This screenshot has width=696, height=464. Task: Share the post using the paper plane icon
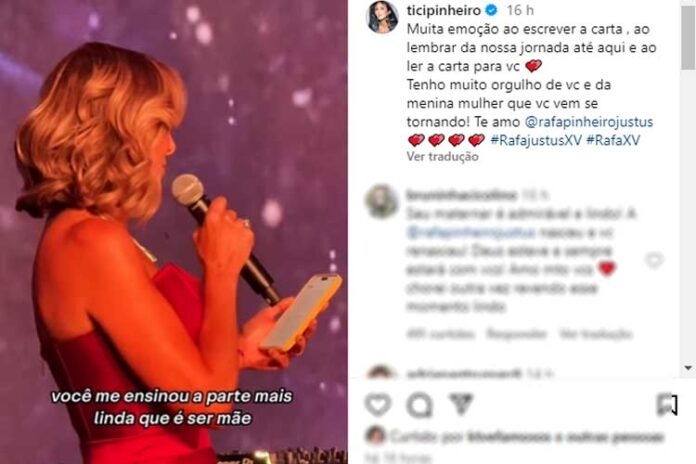[462, 404]
